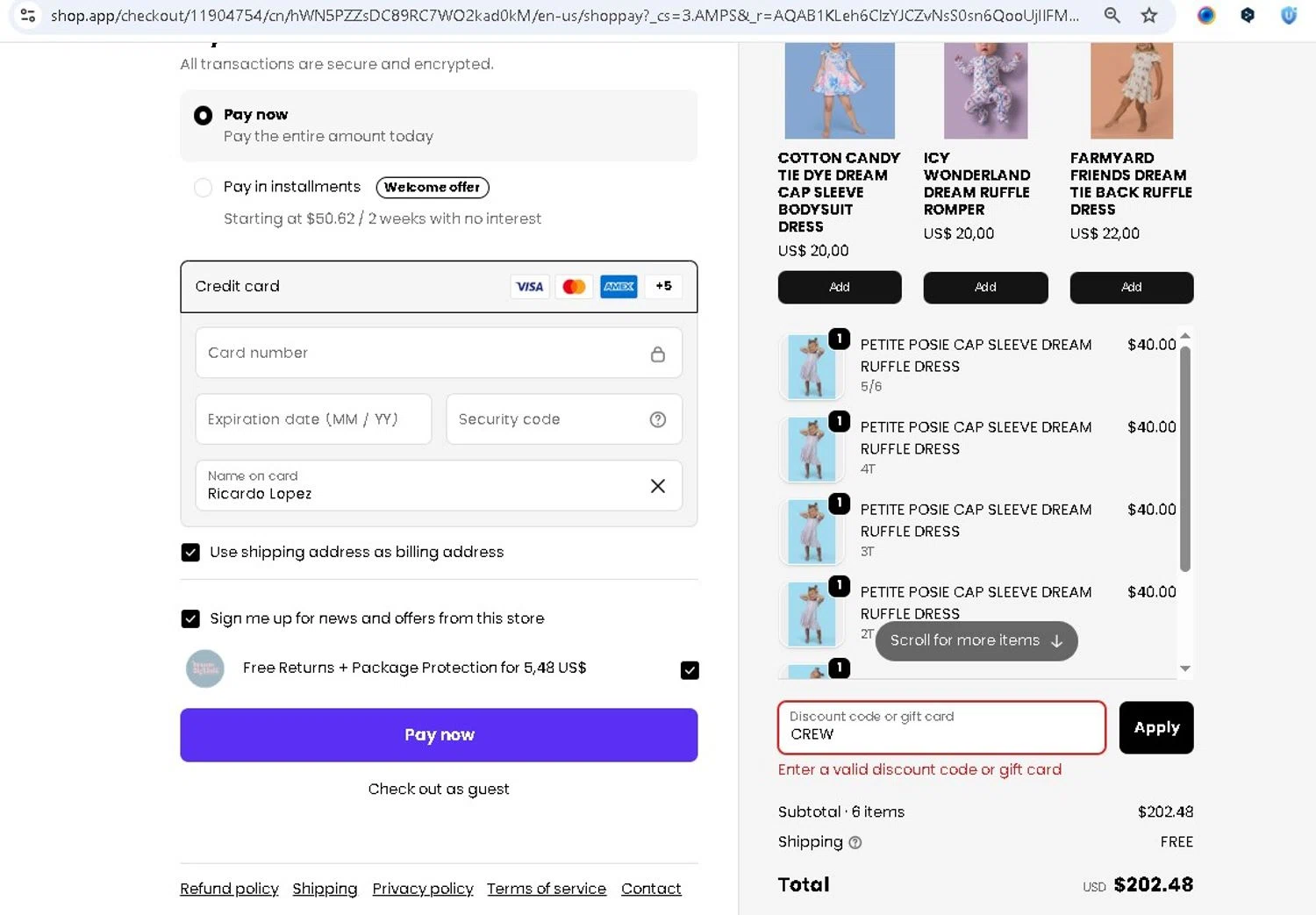The height and width of the screenshot is (915, 1316).
Task: Bookmark this page with the star icon
Action: [1149, 15]
